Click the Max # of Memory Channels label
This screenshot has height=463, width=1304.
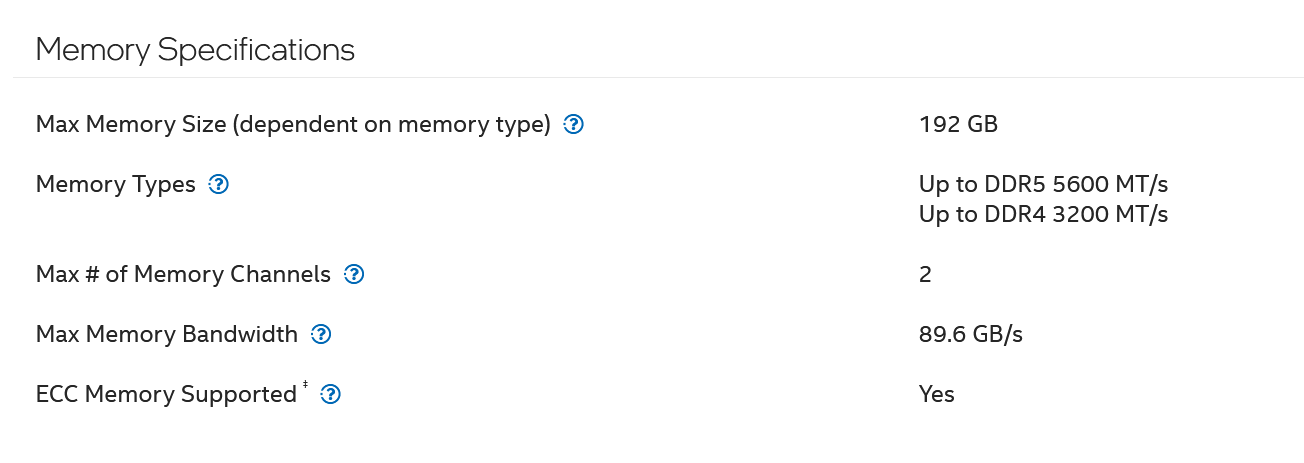[x=183, y=274]
